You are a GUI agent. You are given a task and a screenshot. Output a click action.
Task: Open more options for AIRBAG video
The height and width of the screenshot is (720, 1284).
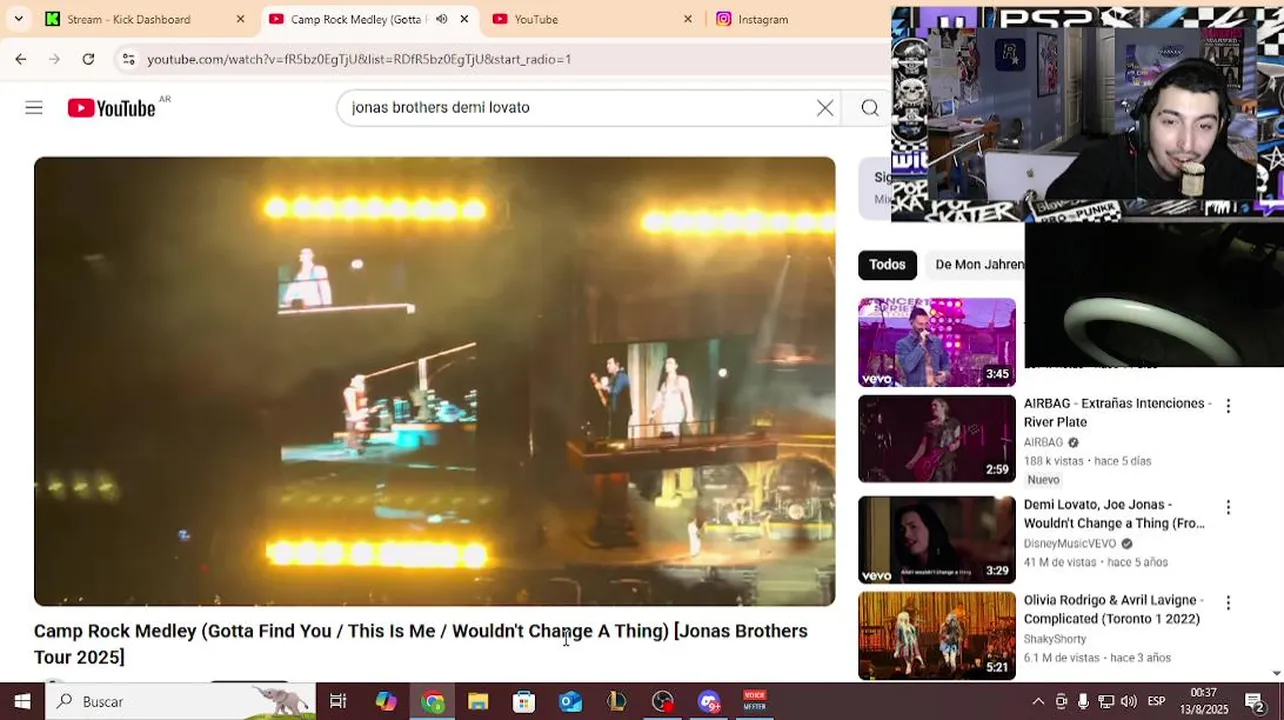(x=1228, y=406)
